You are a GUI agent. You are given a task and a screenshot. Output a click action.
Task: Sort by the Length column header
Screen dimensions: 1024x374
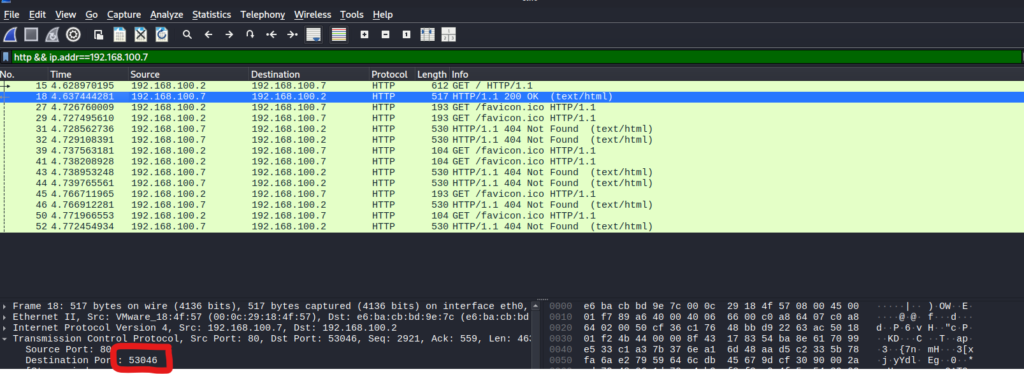tap(432, 74)
